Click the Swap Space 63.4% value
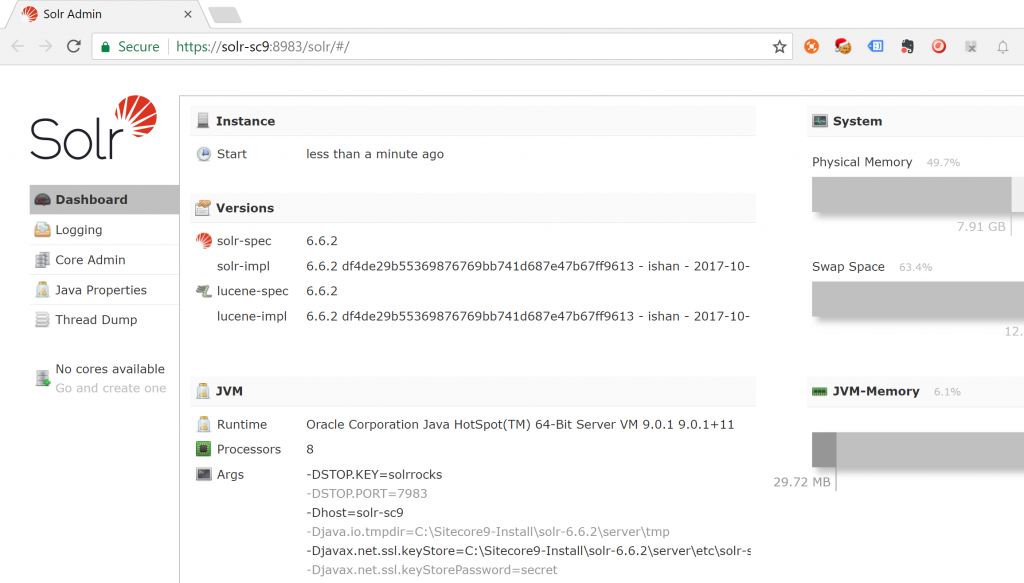 coord(916,267)
